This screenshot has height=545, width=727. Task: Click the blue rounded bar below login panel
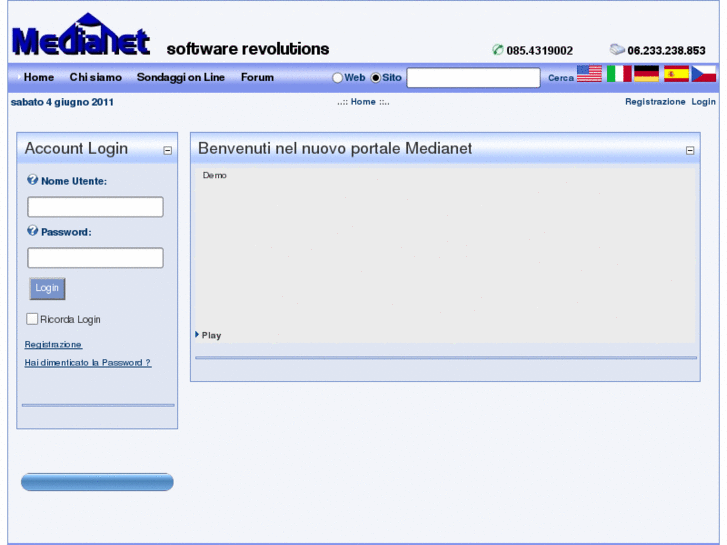(x=97, y=482)
